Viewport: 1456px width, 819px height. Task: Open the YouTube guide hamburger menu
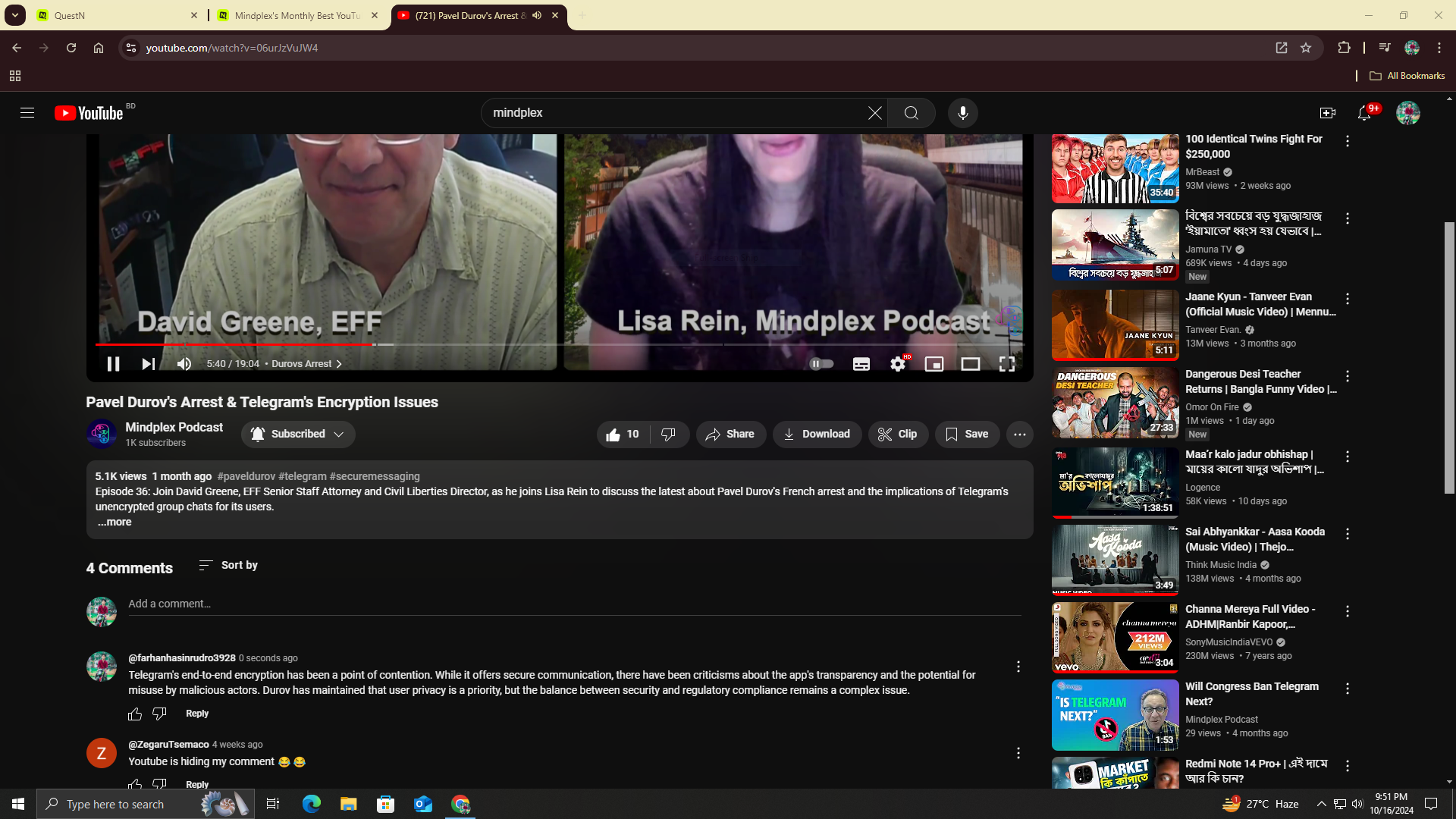[x=27, y=113]
